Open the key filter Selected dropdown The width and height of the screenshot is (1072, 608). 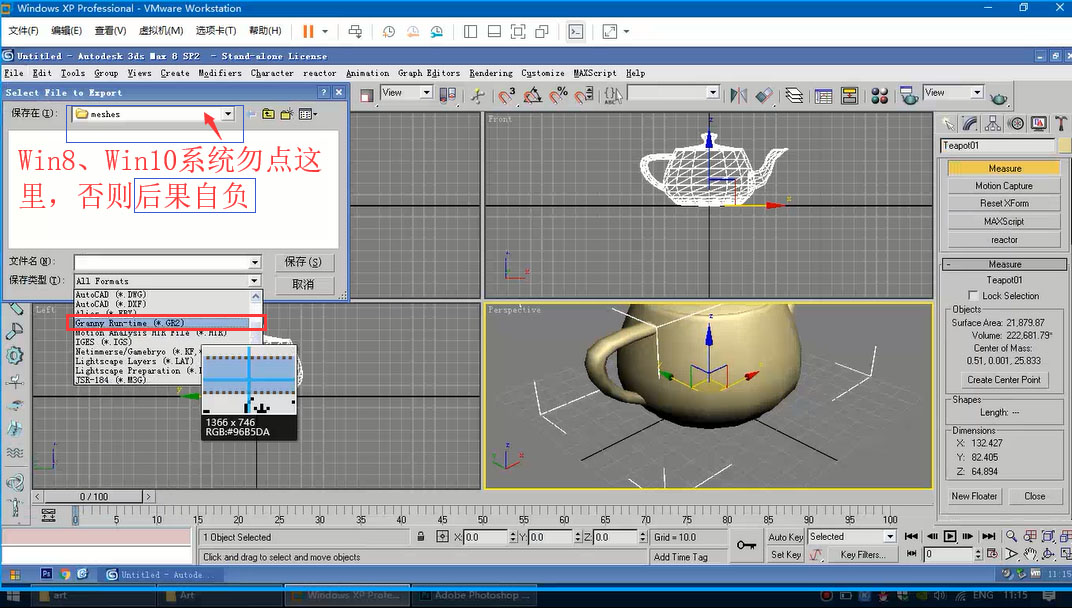[x=889, y=537]
